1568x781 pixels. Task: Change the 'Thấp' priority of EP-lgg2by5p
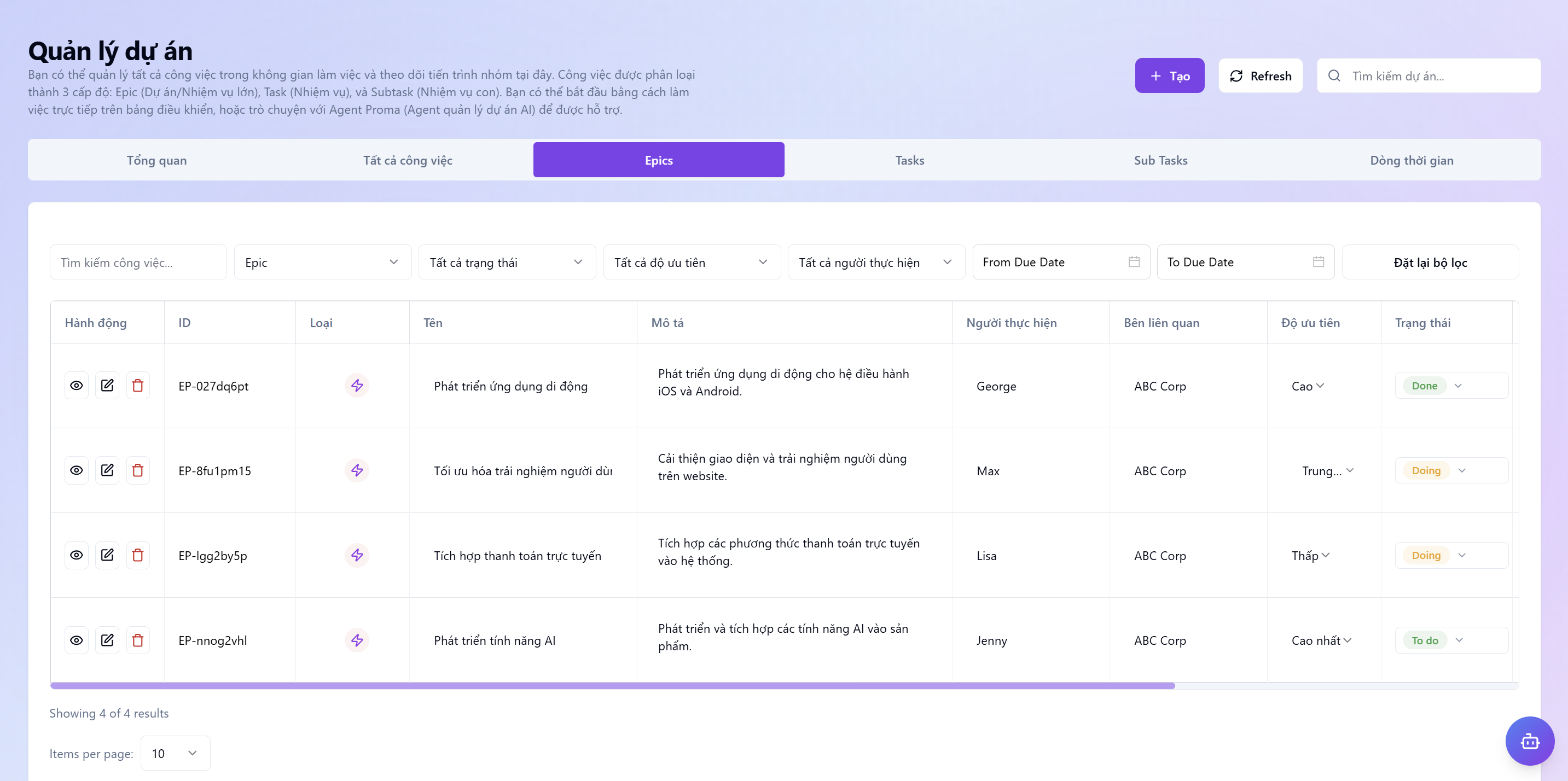tap(1310, 555)
